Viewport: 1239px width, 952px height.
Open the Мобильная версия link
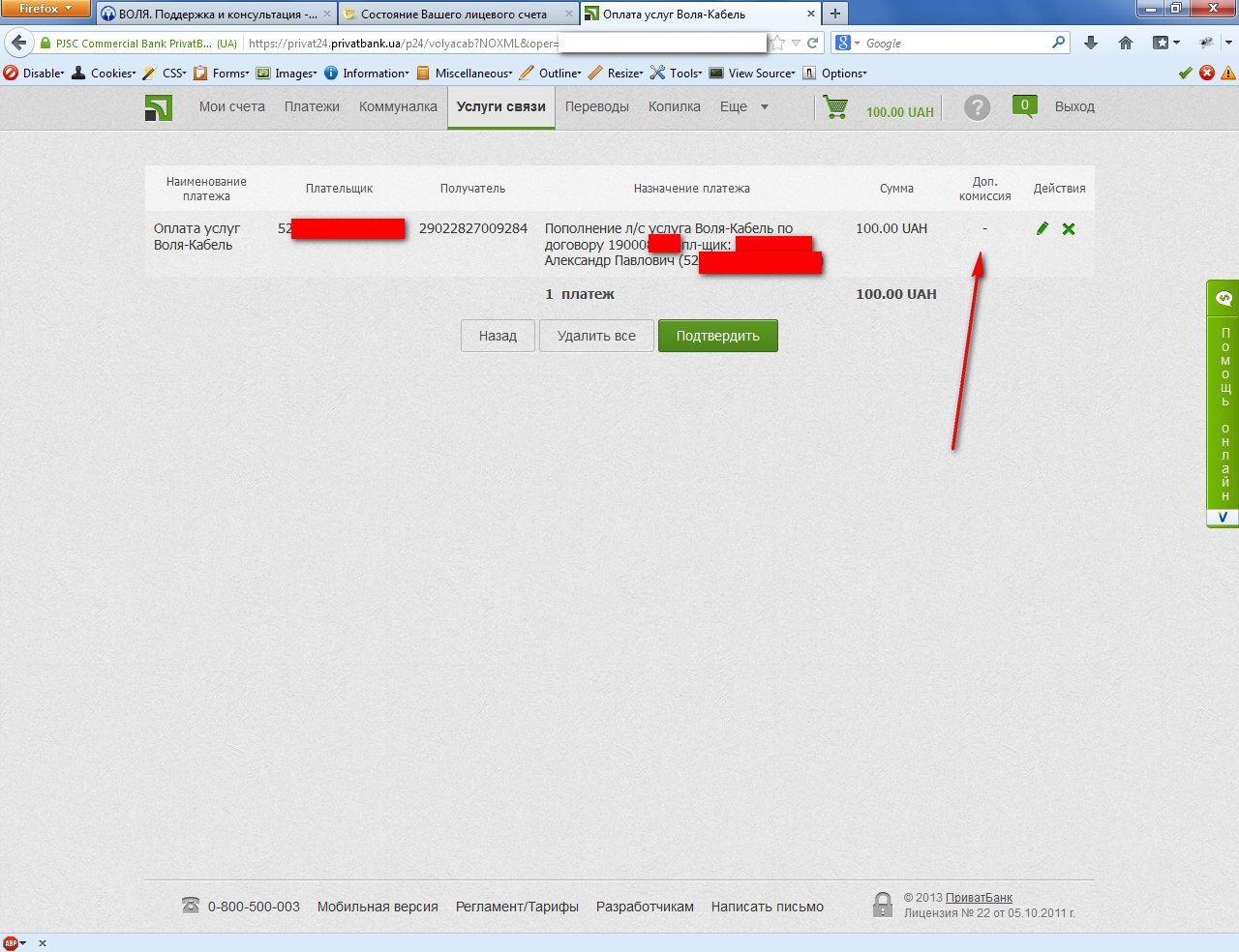pyautogui.click(x=378, y=907)
